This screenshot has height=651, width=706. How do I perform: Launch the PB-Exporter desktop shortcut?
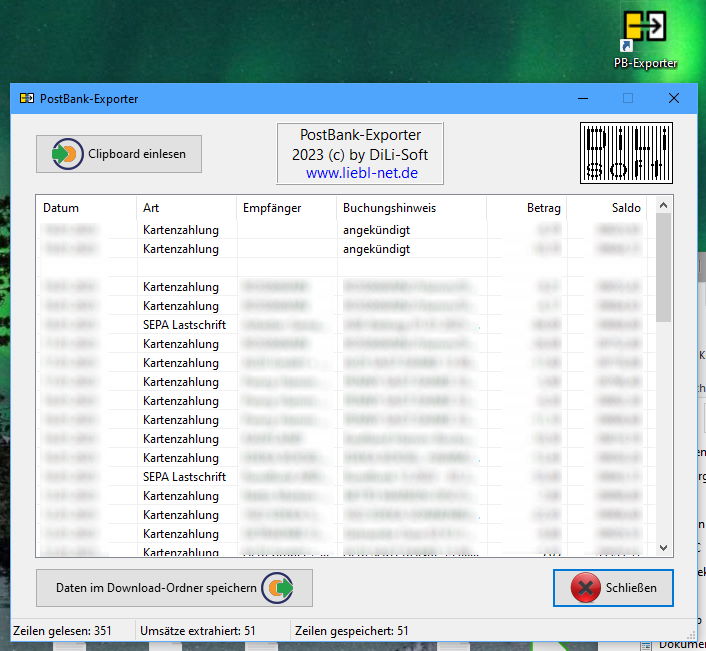pyautogui.click(x=645, y=40)
